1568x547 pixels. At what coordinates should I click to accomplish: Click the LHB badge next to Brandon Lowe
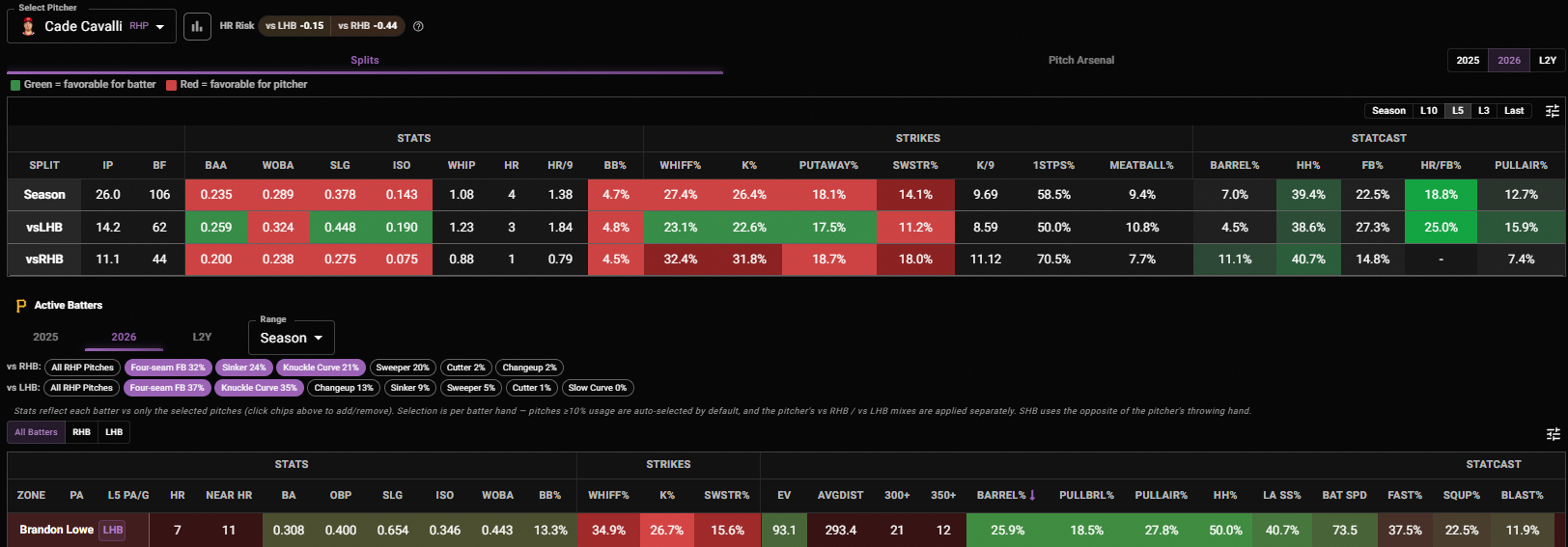click(x=113, y=530)
